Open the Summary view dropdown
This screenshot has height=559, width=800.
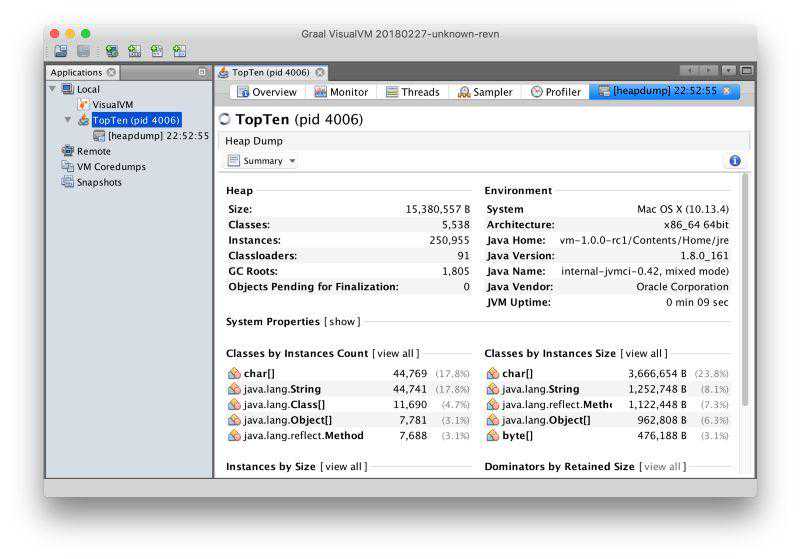pos(262,161)
